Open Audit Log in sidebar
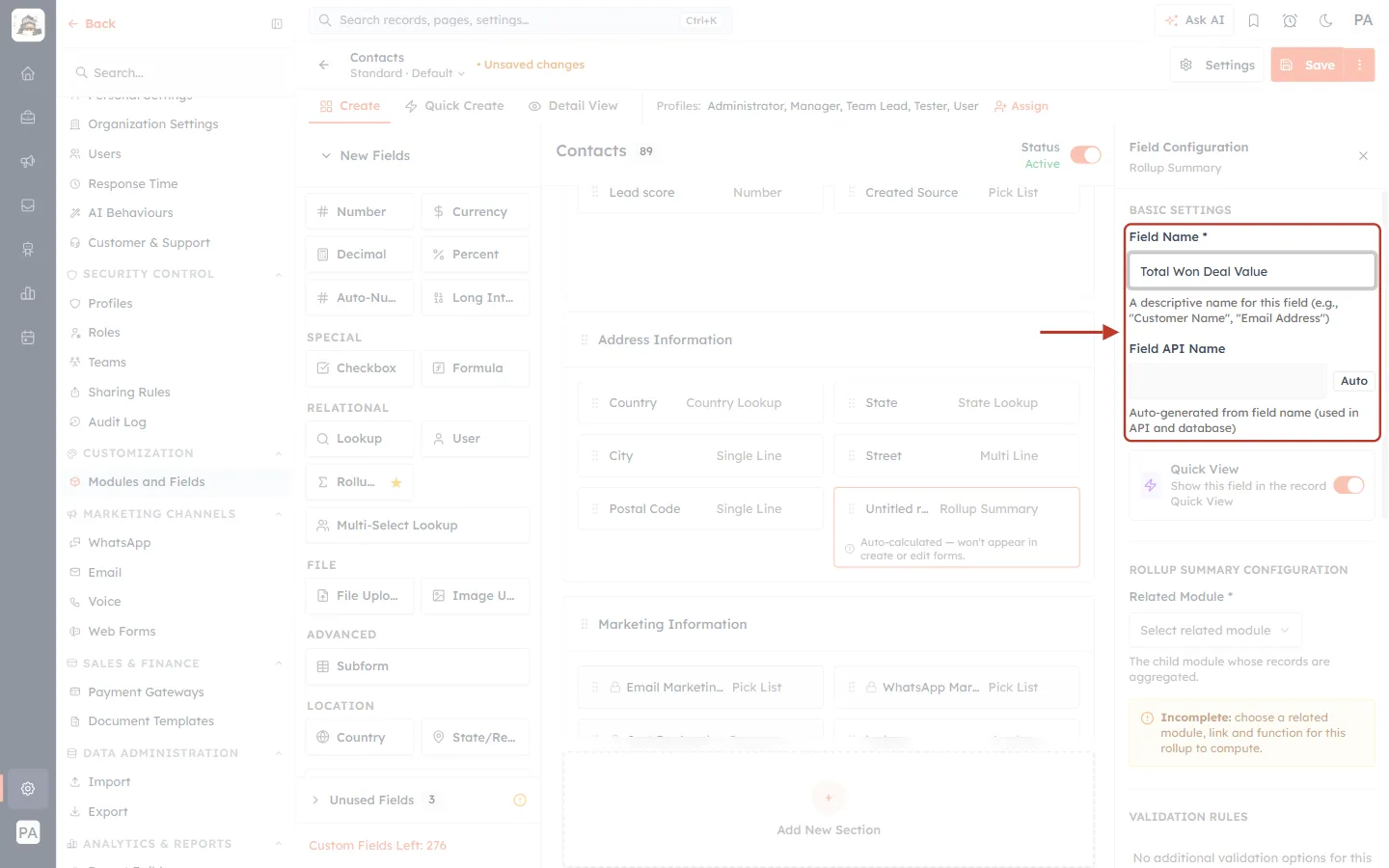 point(117,422)
